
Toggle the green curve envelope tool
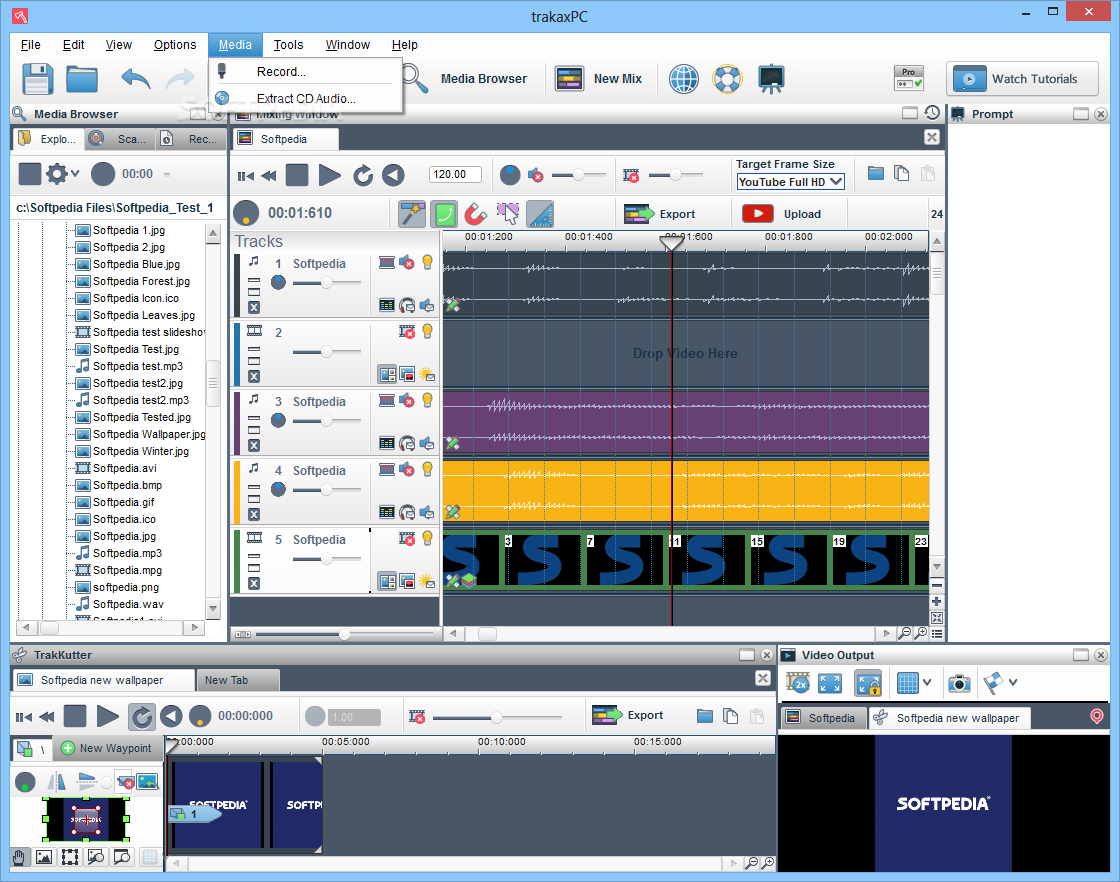coord(444,214)
